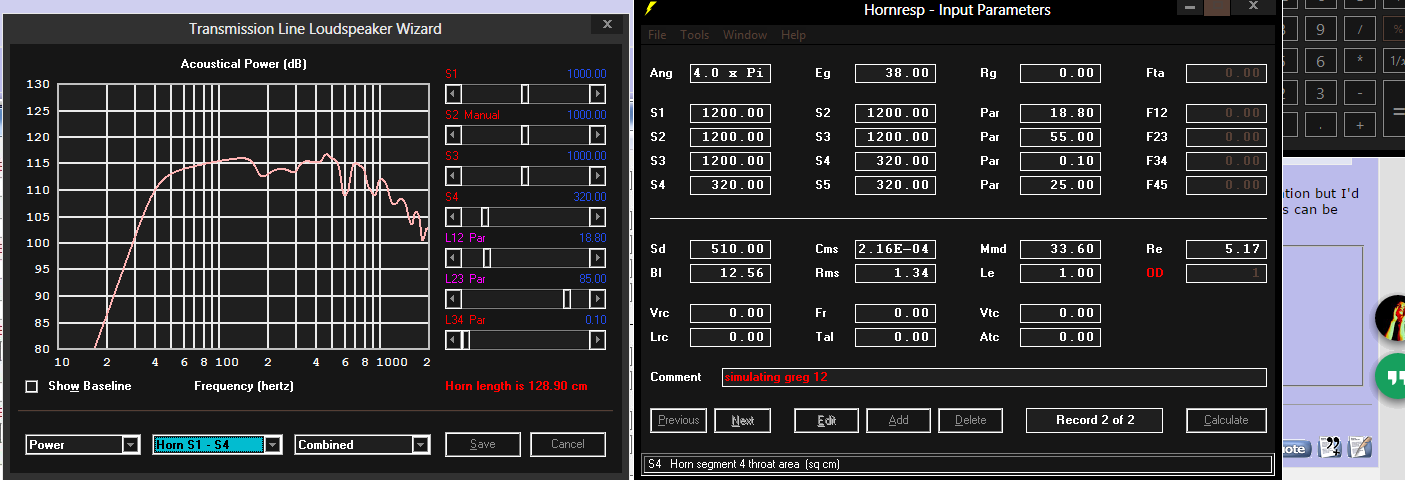The image size is (1405, 480).
Task: Click the Record 2 of 2 button
Action: (x=1095, y=420)
